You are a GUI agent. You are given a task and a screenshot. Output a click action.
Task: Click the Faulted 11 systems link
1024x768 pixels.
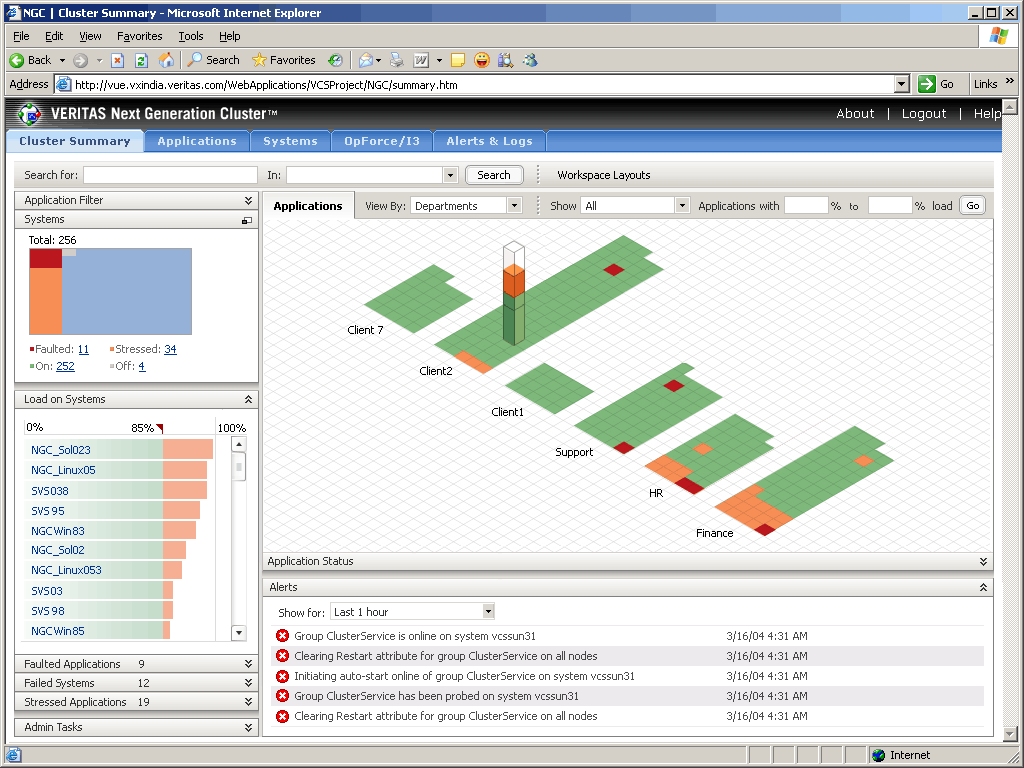tap(83, 349)
